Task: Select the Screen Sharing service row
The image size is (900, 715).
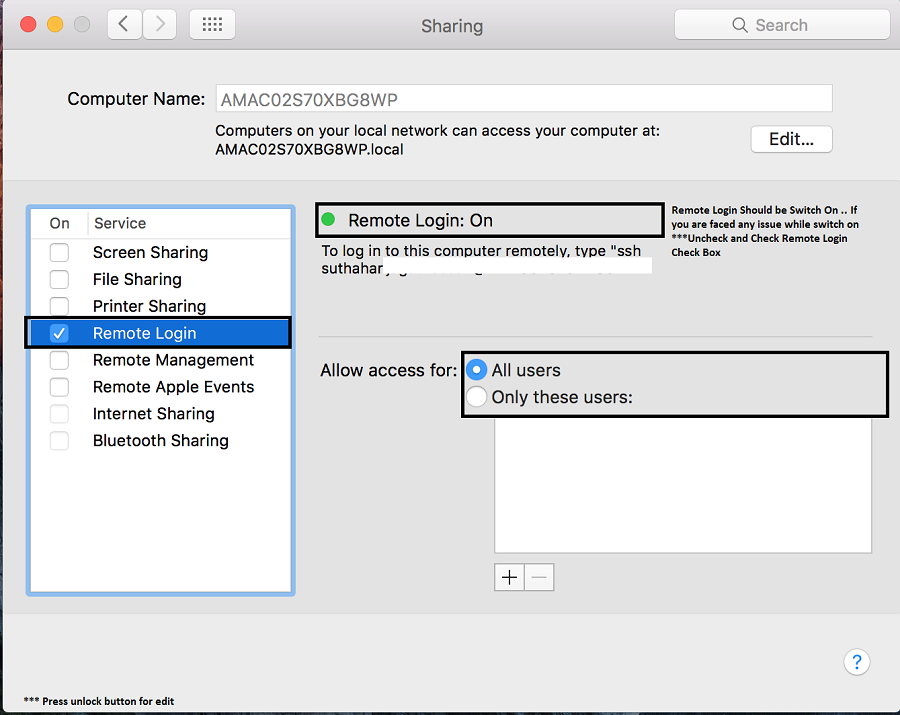Action: [x=161, y=252]
